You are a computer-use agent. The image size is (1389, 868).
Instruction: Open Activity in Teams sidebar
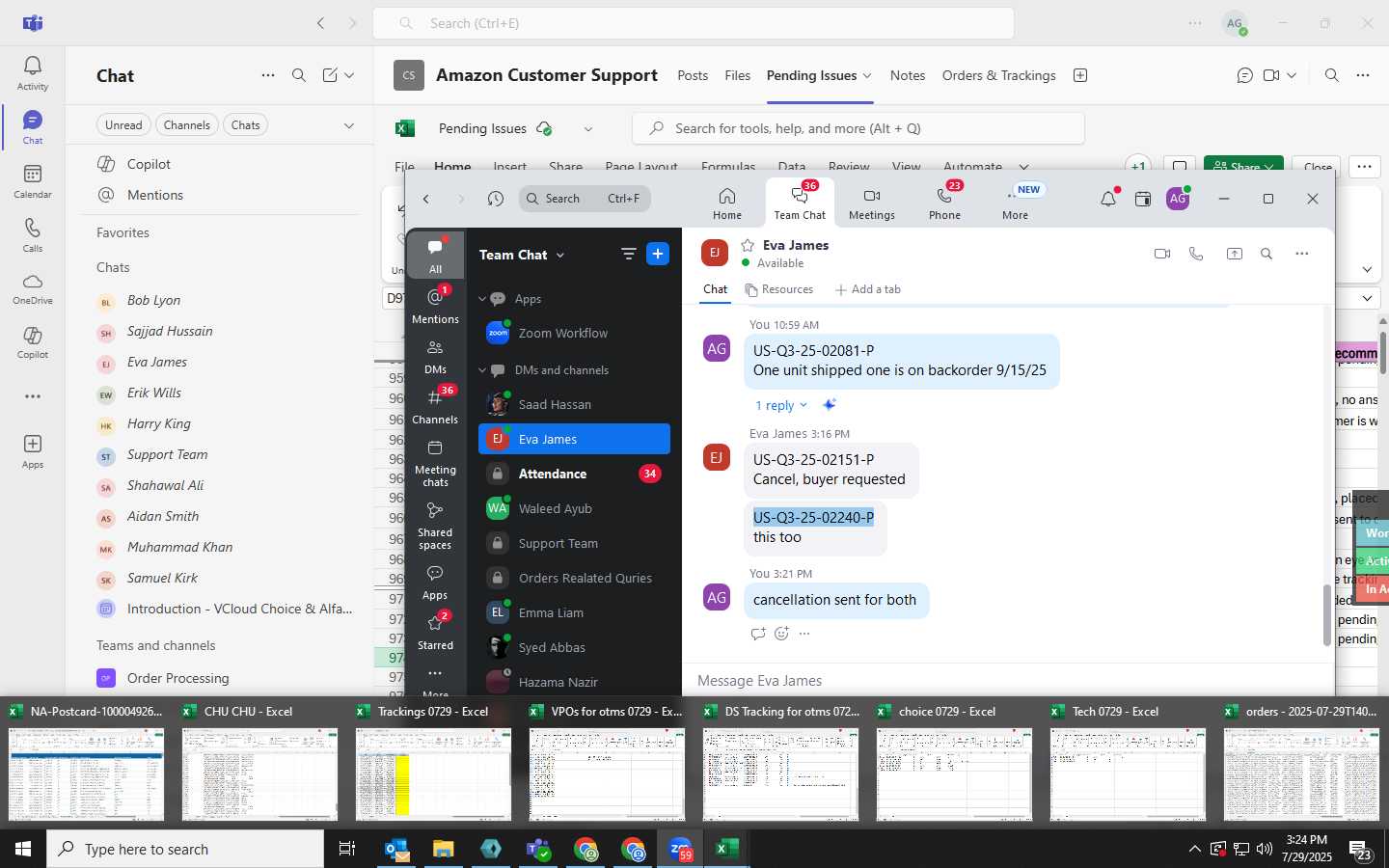[x=32, y=73]
